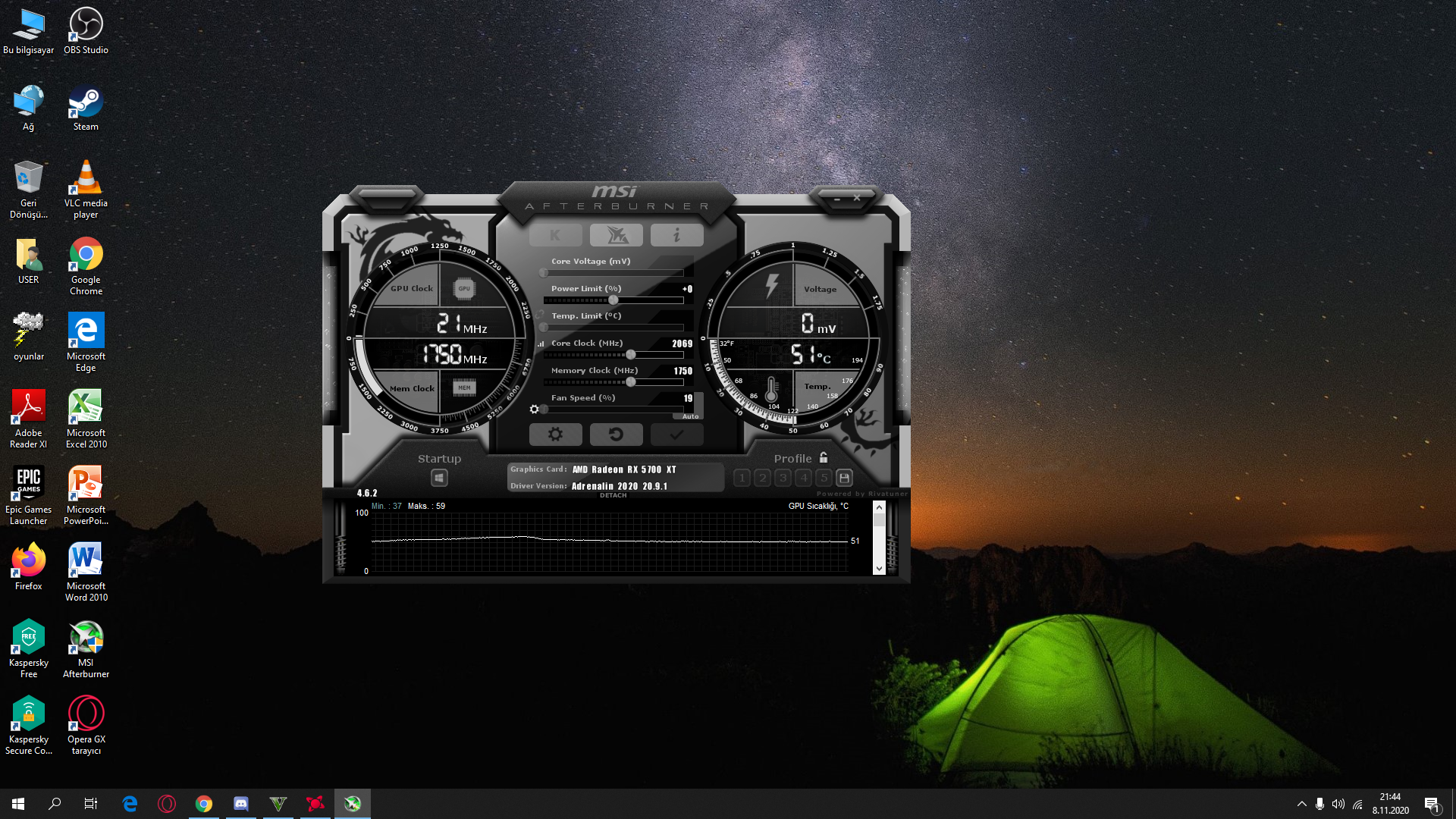The width and height of the screenshot is (1456, 819).
Task: Open the info panel (i button)
Action: click(676, 235)
